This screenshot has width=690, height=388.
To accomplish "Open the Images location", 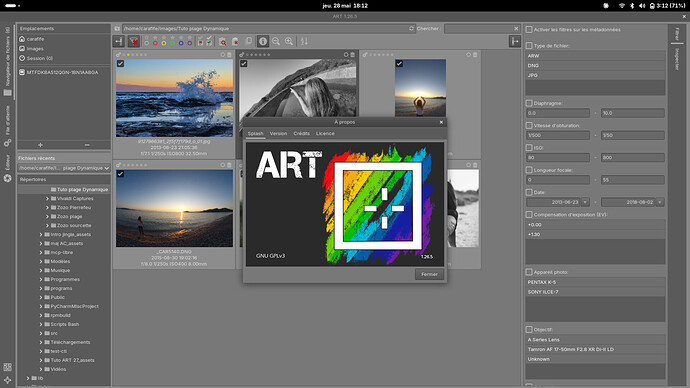I will coord(35,48).
